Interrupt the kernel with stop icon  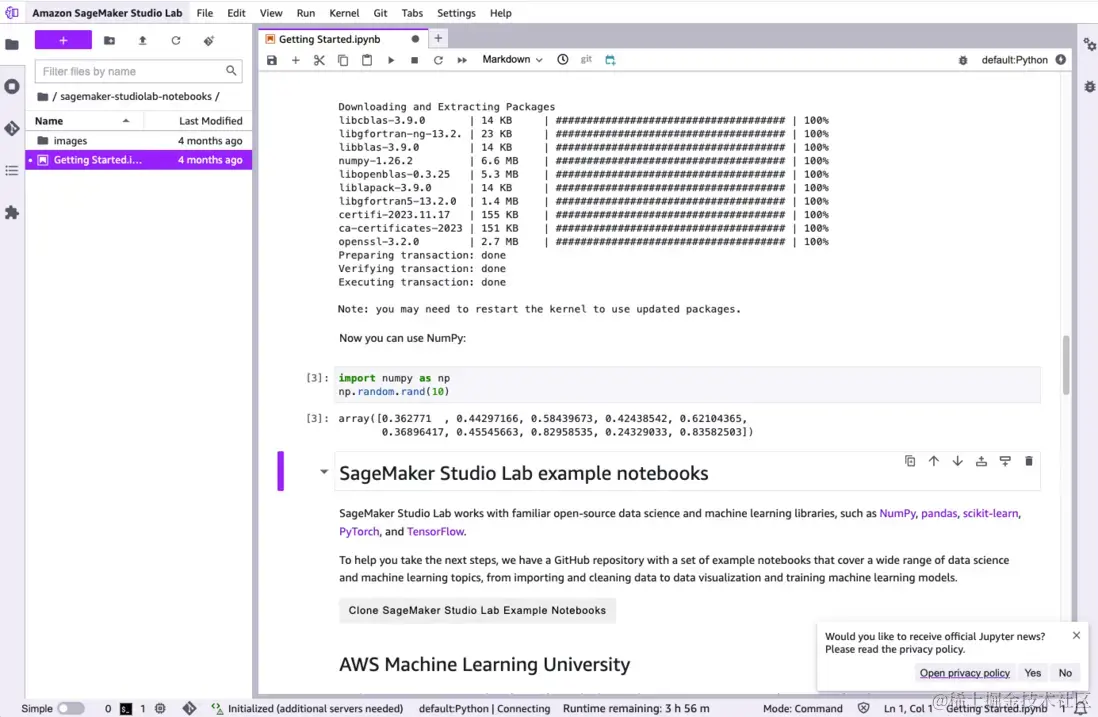tap(415, 60)
